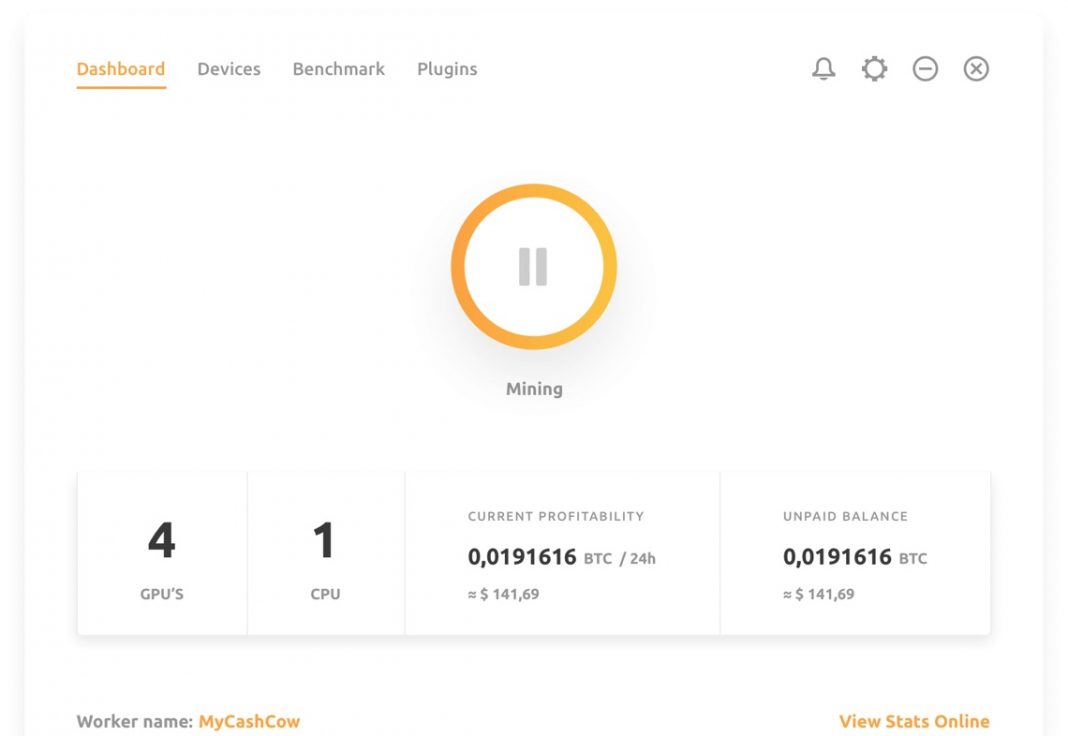Open View Stats Online link
Image resolution: width=1068 pixels, height=736 pixels.
(913, 721)
